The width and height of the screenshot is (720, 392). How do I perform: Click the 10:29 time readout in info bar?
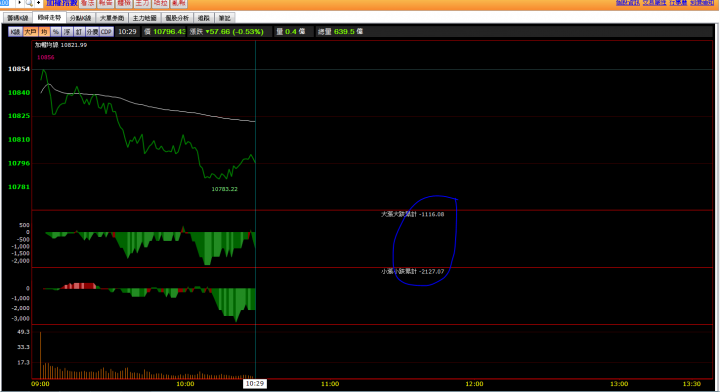(x=127, y=32)
